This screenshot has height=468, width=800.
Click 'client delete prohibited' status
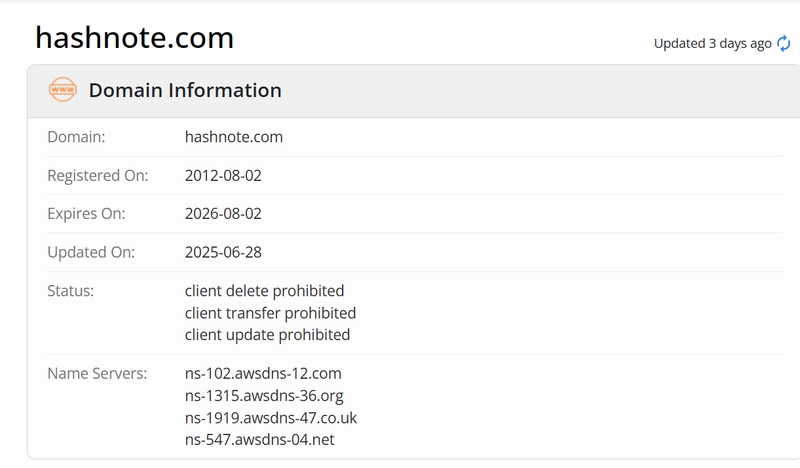(264, 291)
